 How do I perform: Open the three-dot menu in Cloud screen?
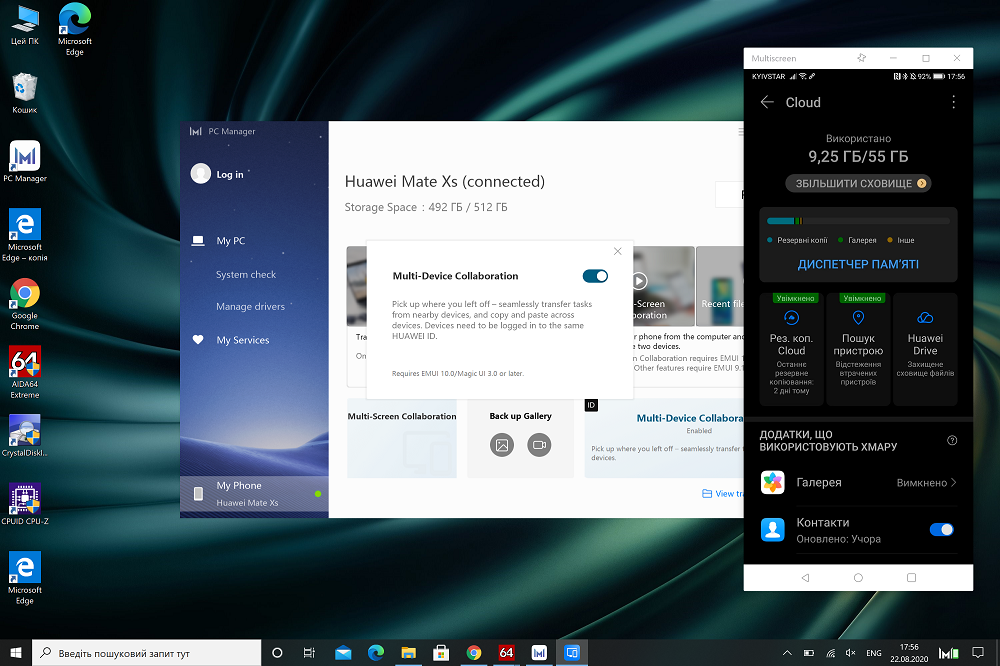point(953,102)
